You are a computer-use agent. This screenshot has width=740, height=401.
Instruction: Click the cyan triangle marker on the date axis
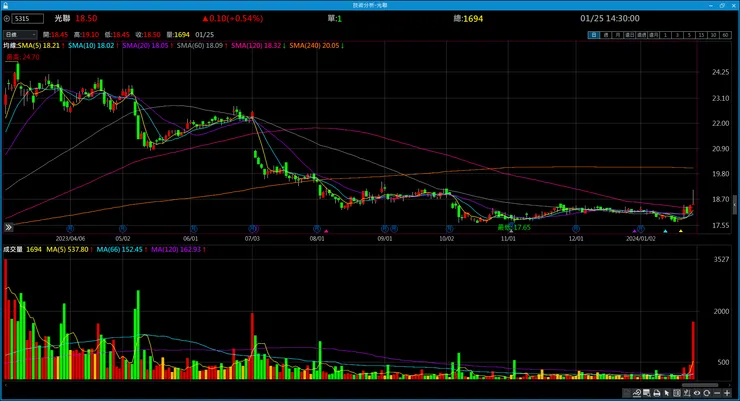[665, 231]
